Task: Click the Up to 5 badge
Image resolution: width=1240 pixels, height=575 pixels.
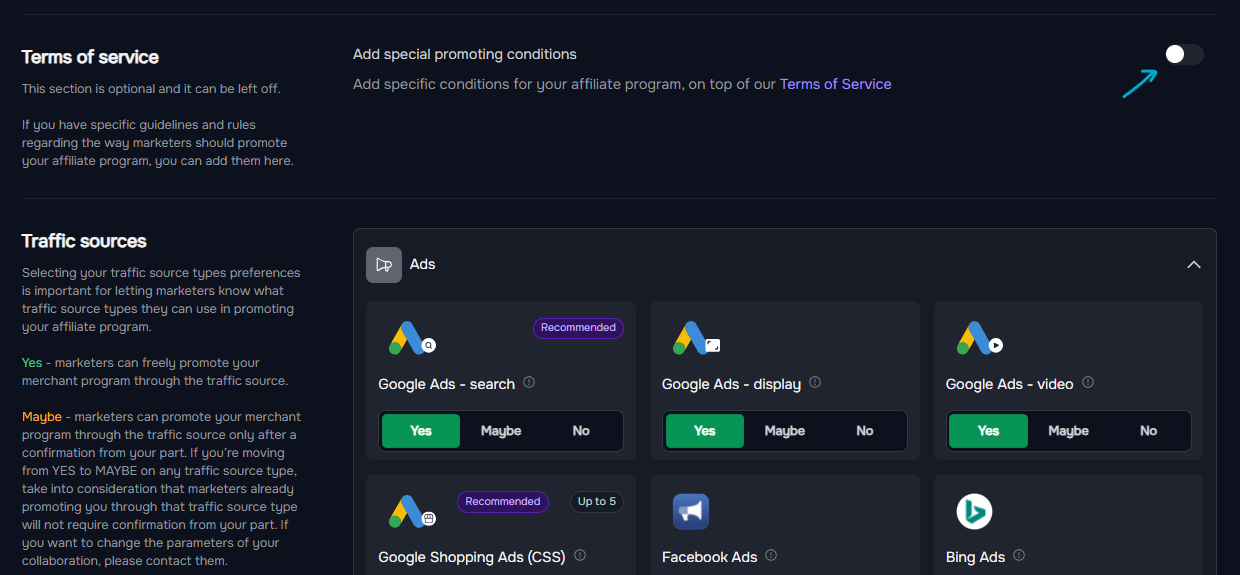Action: pos(597,502)
